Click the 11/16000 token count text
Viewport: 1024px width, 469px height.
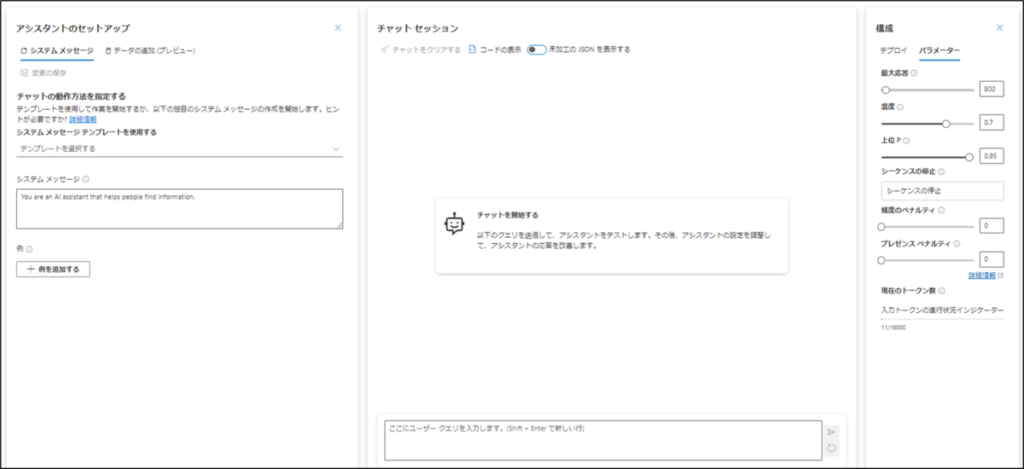coord(893,327)
